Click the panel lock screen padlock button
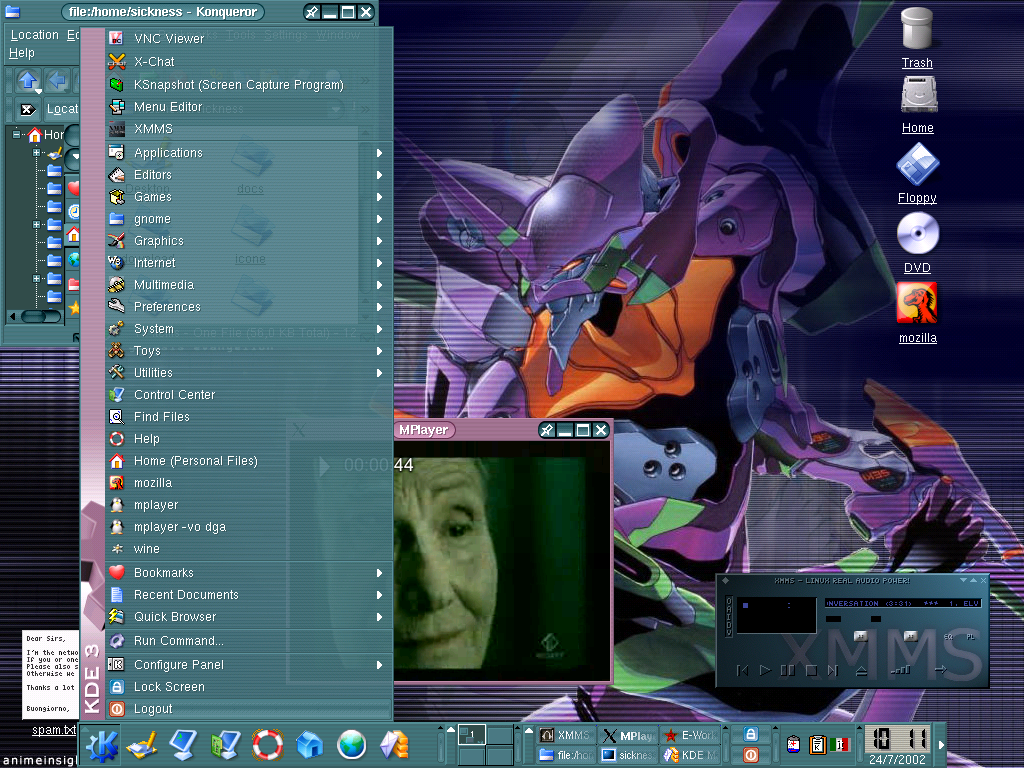The height and width of the screenshot is (768, 1024). pos(751,735)
